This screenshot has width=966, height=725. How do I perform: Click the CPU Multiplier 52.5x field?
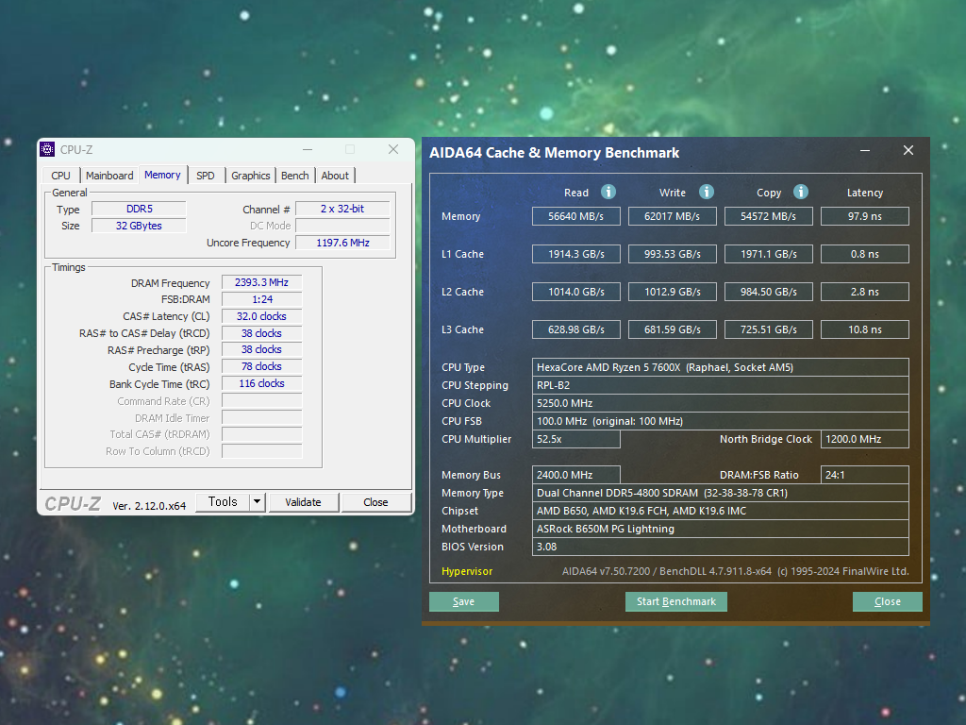[576, 439]
